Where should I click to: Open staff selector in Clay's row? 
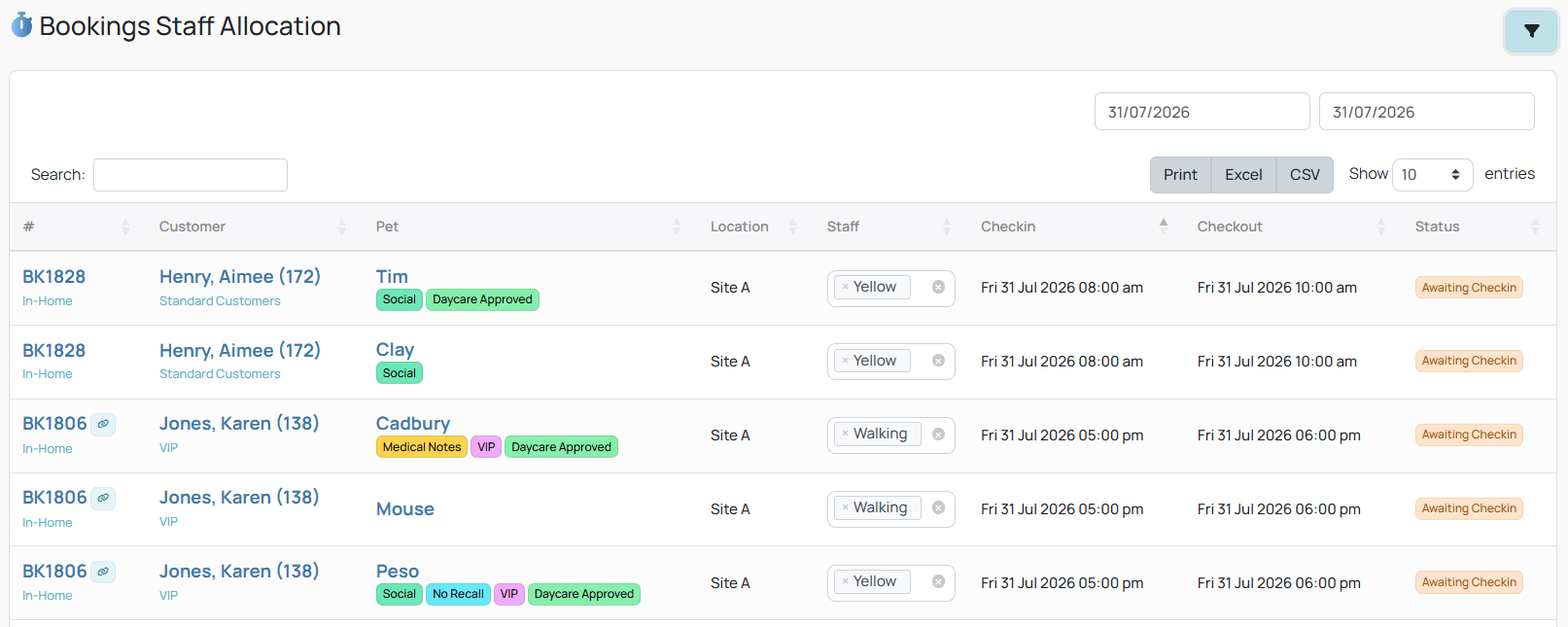[x=890, y=362]
